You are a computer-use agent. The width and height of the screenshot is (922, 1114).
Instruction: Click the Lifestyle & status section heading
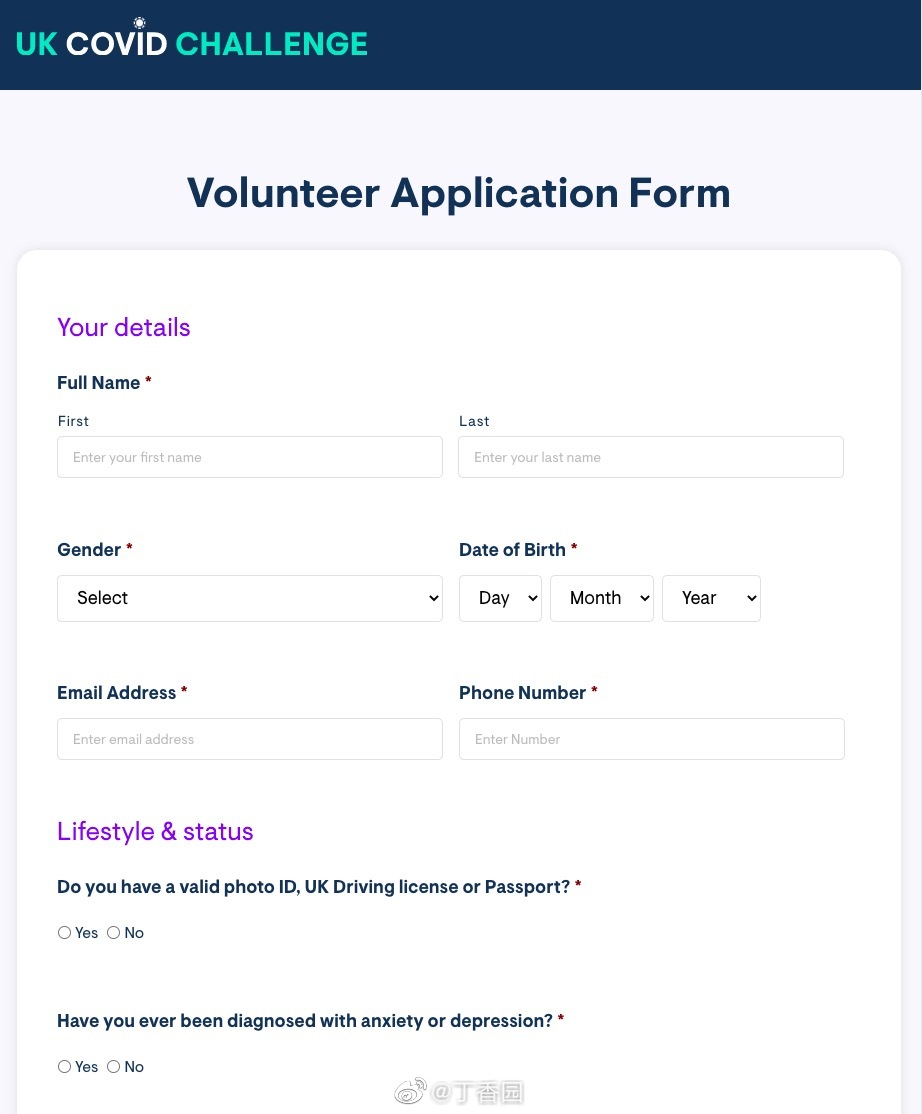pos(155,831)
